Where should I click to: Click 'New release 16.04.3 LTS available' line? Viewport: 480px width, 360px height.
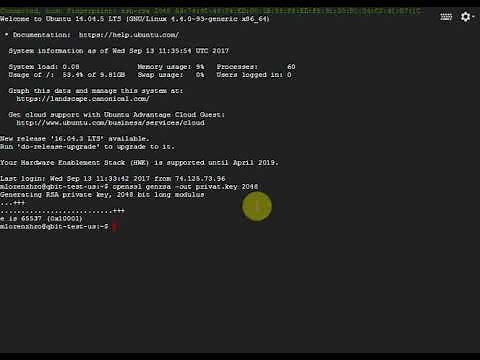(75, 139)
